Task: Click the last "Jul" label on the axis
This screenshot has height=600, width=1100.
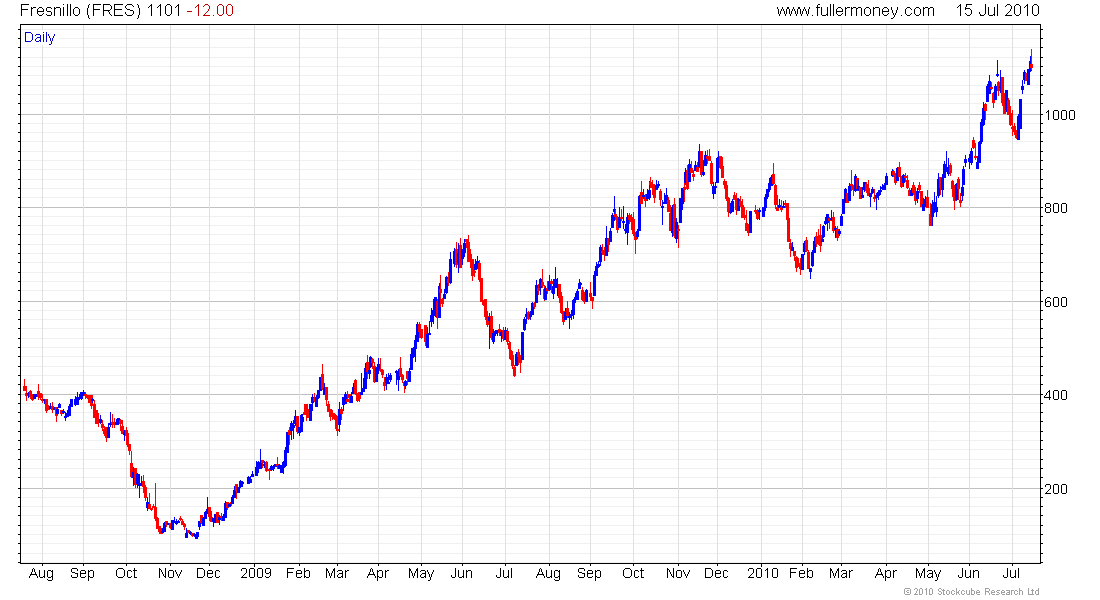Action: 1011,573
